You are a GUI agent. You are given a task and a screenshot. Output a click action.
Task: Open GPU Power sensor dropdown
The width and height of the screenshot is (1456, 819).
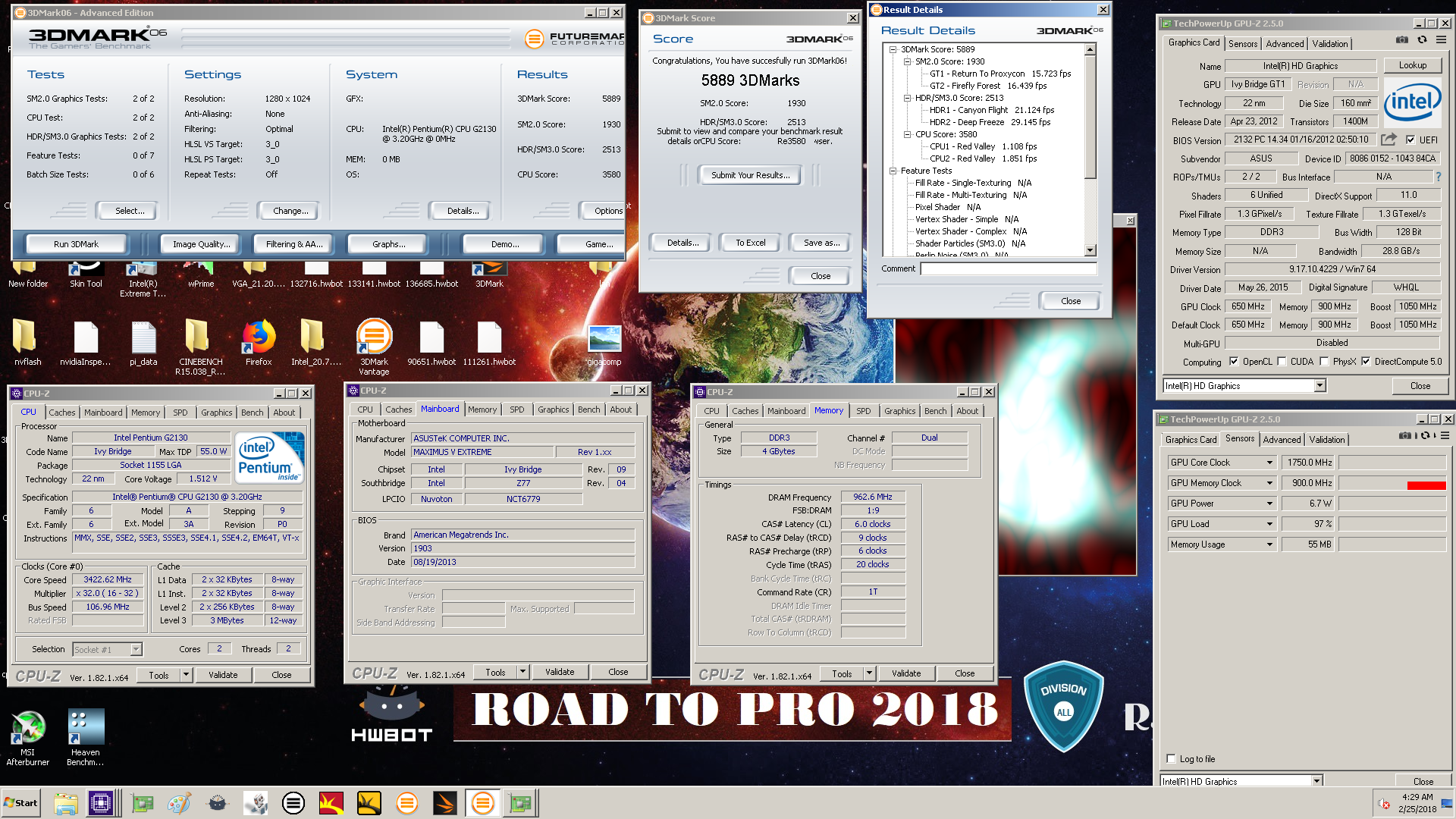(1269, 504)
